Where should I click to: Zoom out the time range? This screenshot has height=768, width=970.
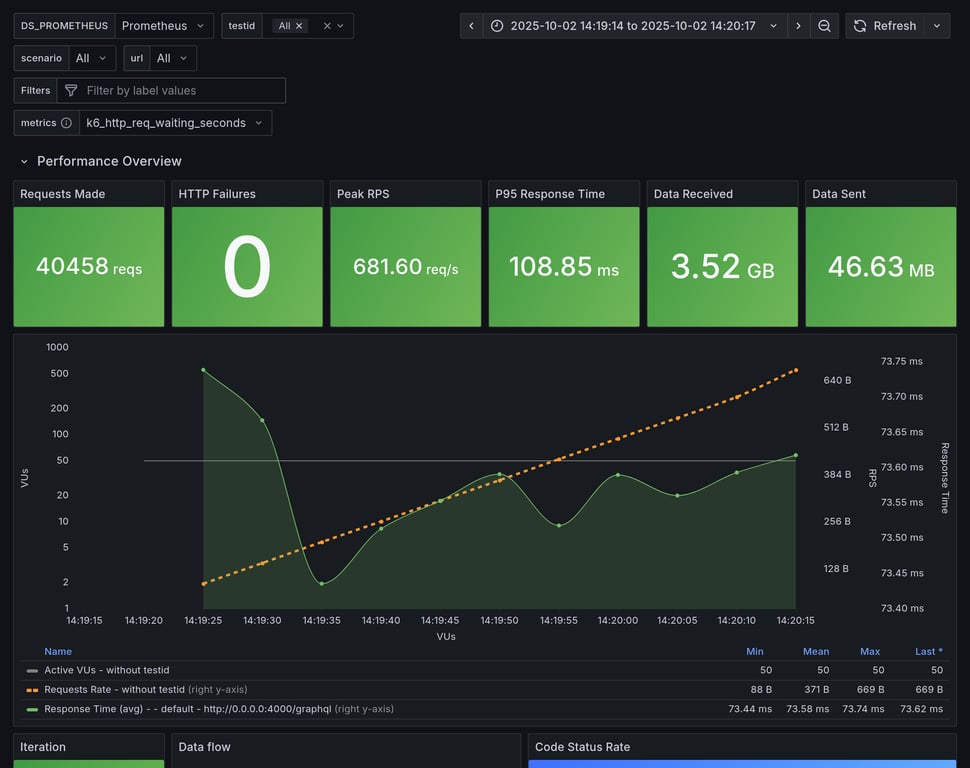[x=824, y=26]
